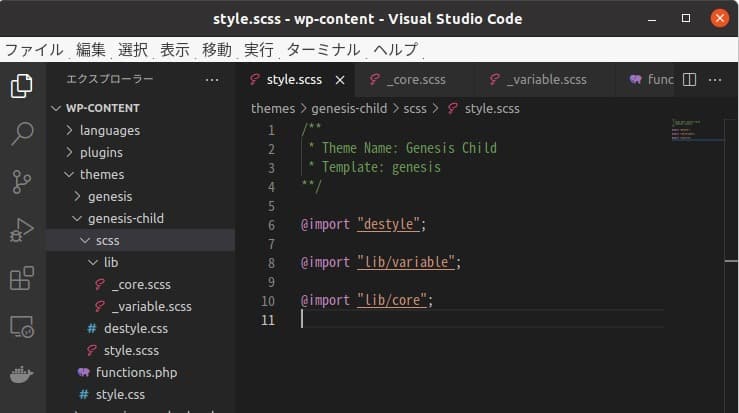Screen dimensions: 739x413
Task: Click the split editor icon
Action: (689, 80)
